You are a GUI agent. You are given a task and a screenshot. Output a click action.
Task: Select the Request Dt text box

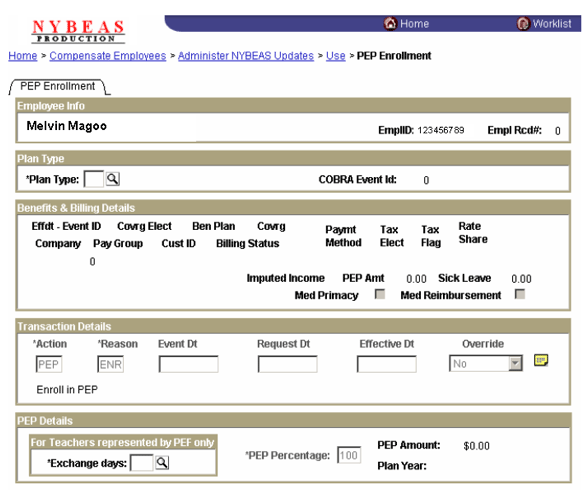pyautogui.click(x=288, y=364)
